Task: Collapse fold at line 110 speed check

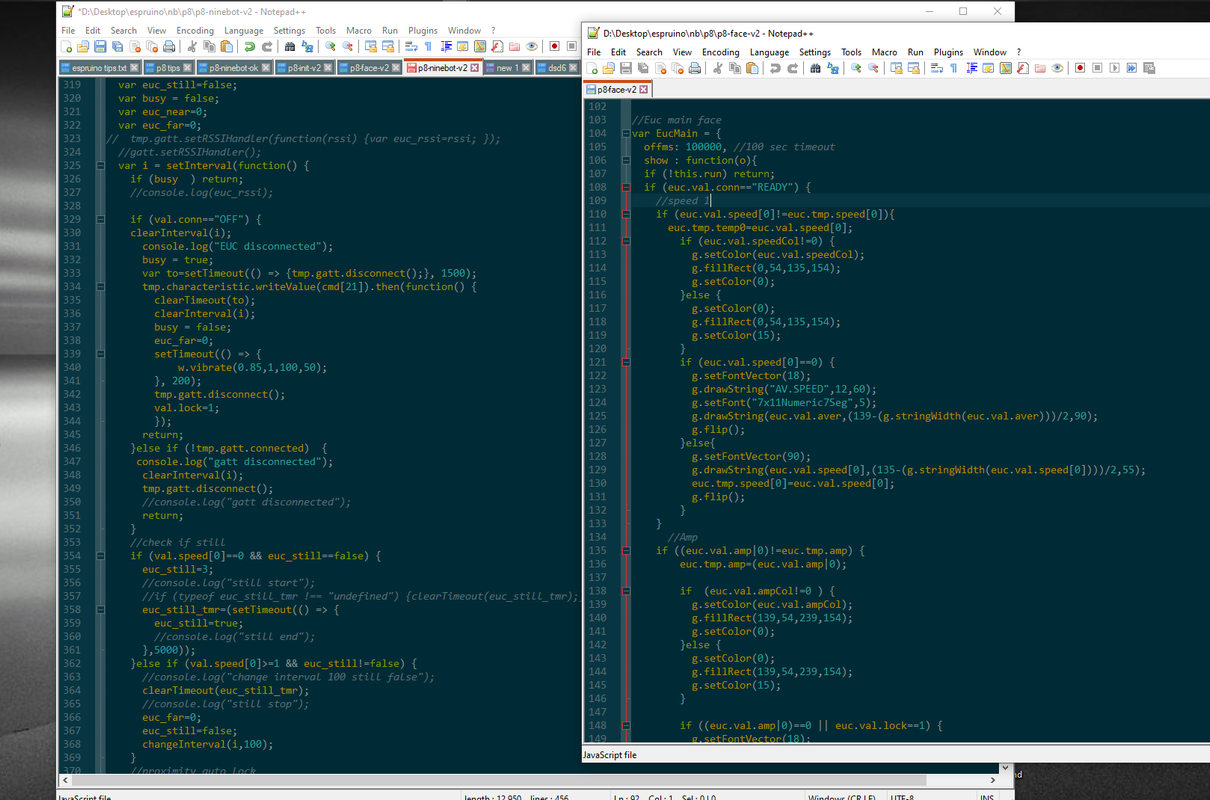Action: [x=626, y=214]
